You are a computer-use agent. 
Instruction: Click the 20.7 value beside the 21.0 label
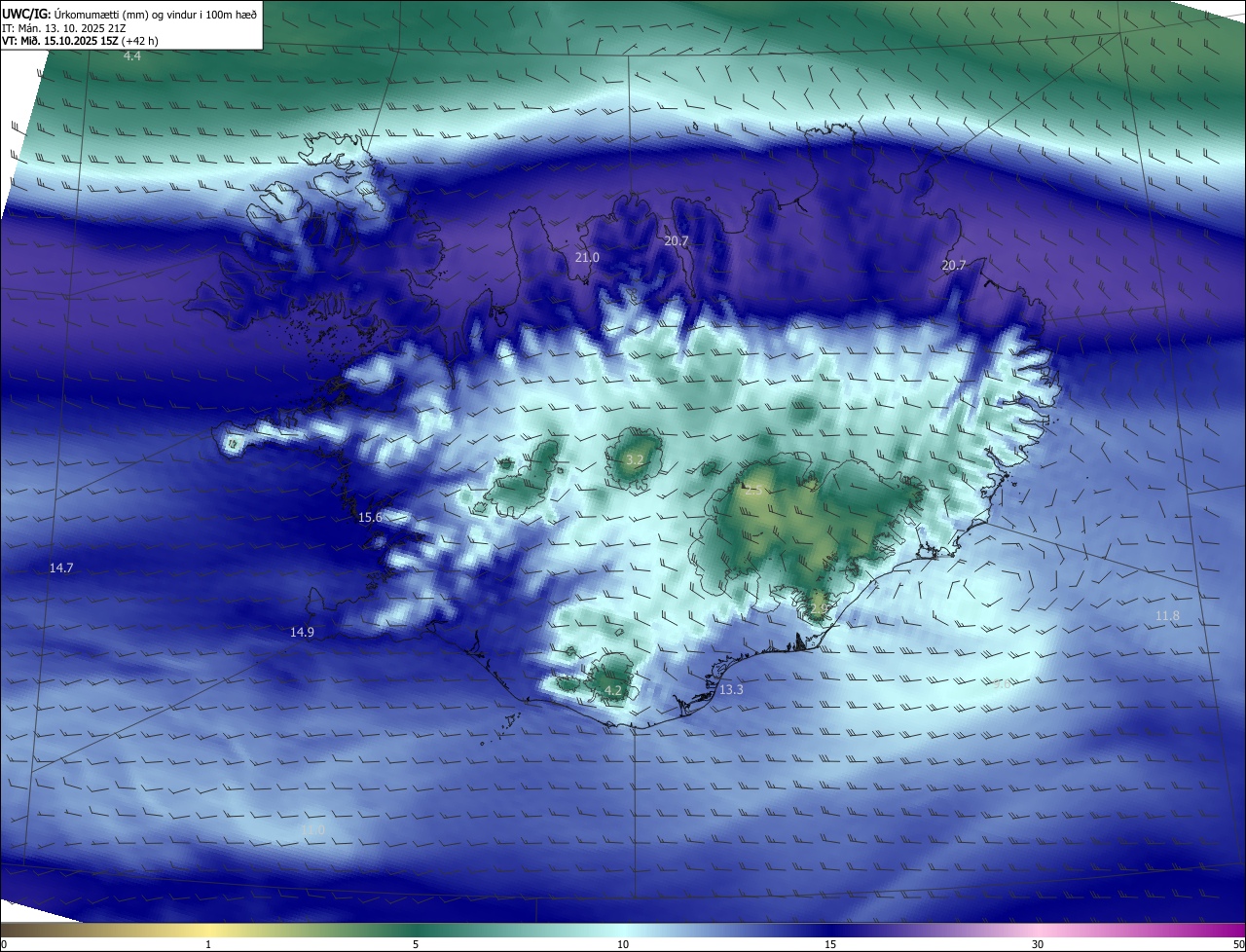point(677,240)
